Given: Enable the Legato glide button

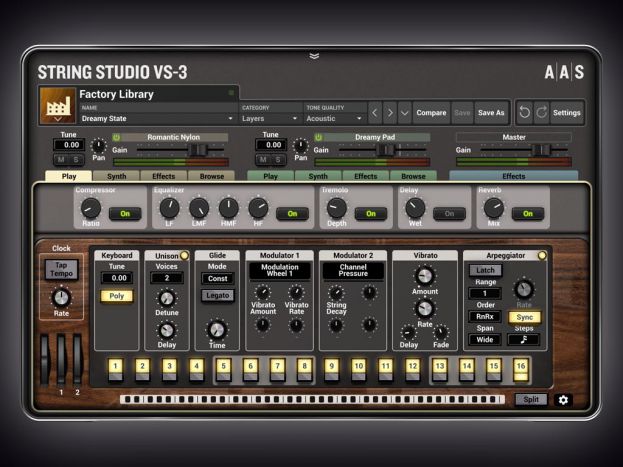Looking at the screenshot, I should (x=217, y=296).
